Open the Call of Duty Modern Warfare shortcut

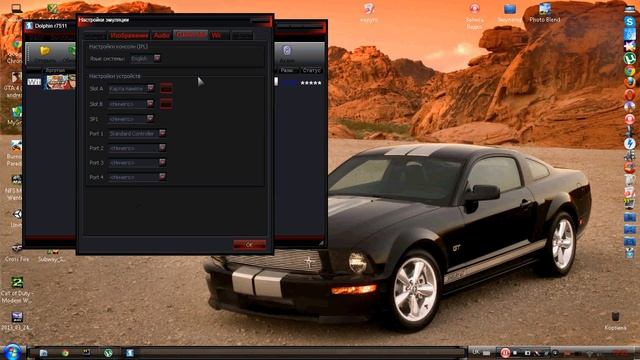tap(17, 290)
